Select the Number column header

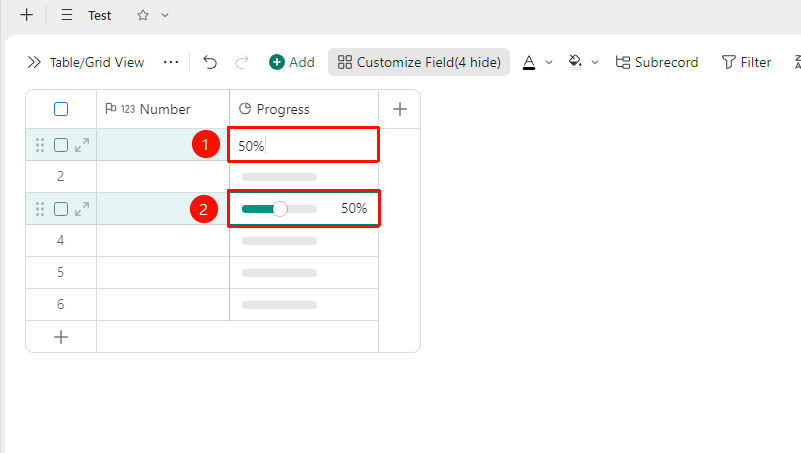point(163,109)
